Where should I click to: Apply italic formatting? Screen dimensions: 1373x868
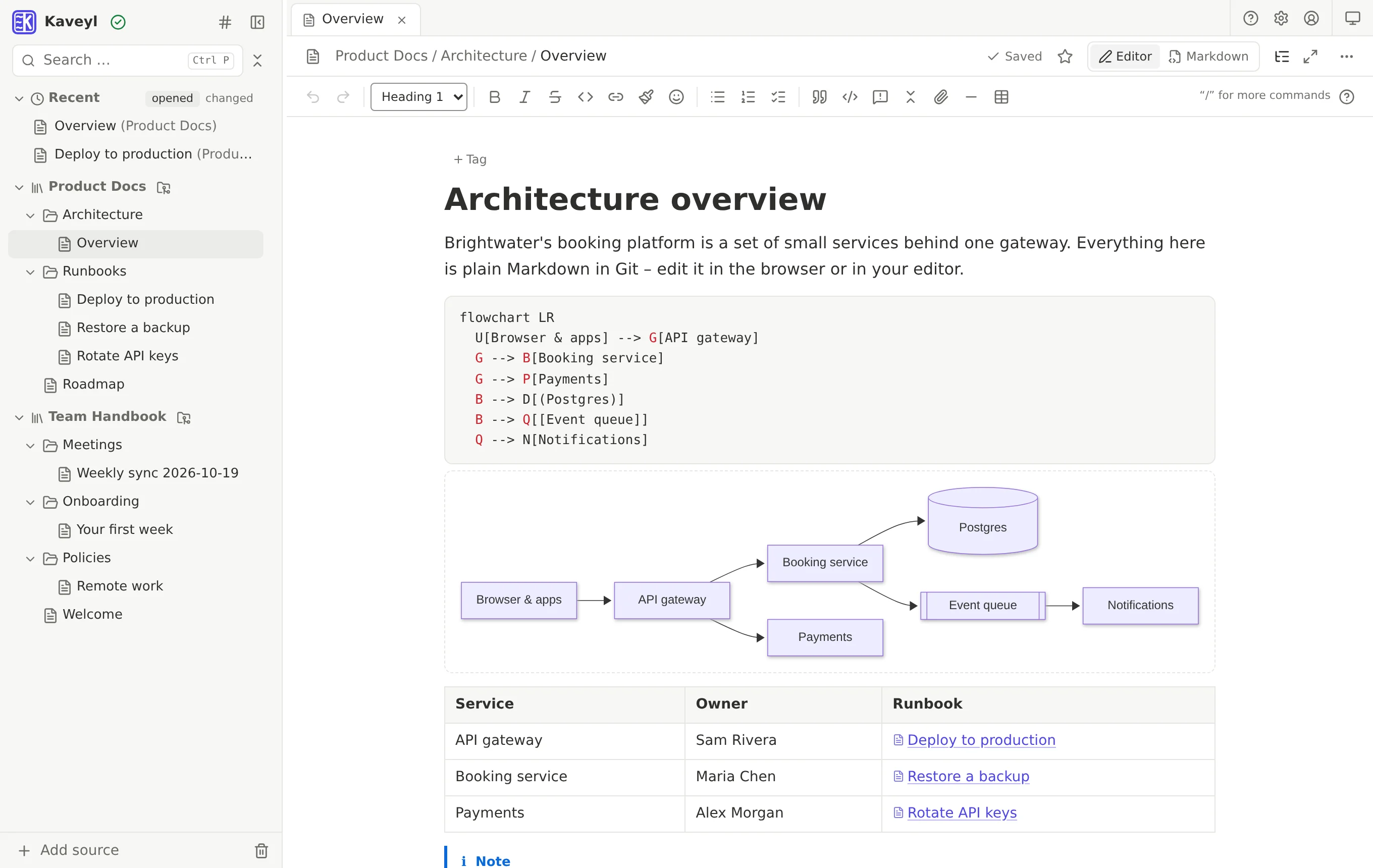(x=524, y=97)
